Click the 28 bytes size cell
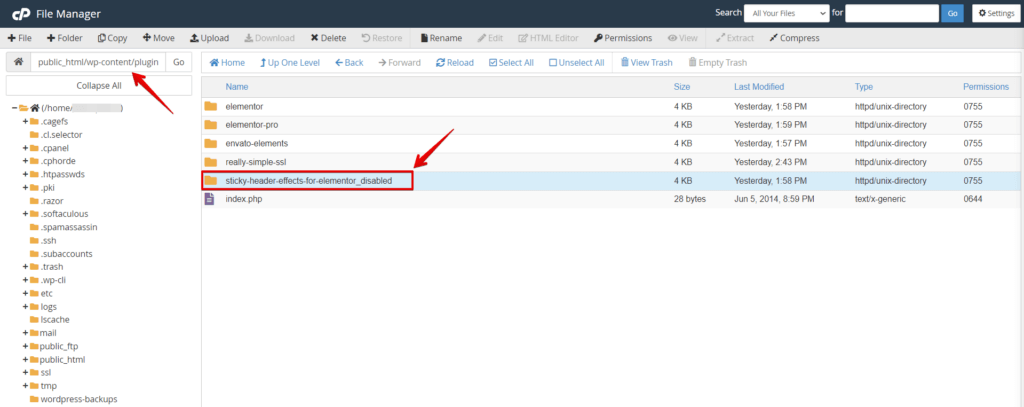Image resolution: width=1024 pixels, height=407 pixels. click(690, 199)
